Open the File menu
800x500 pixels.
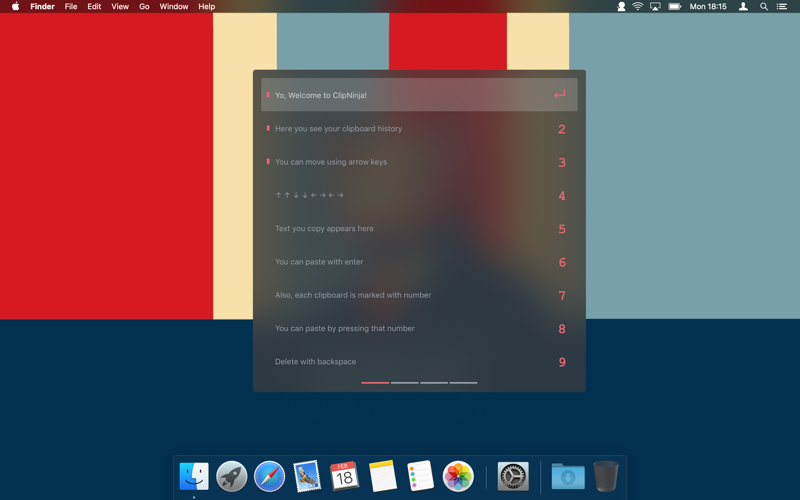pos(71,6)
